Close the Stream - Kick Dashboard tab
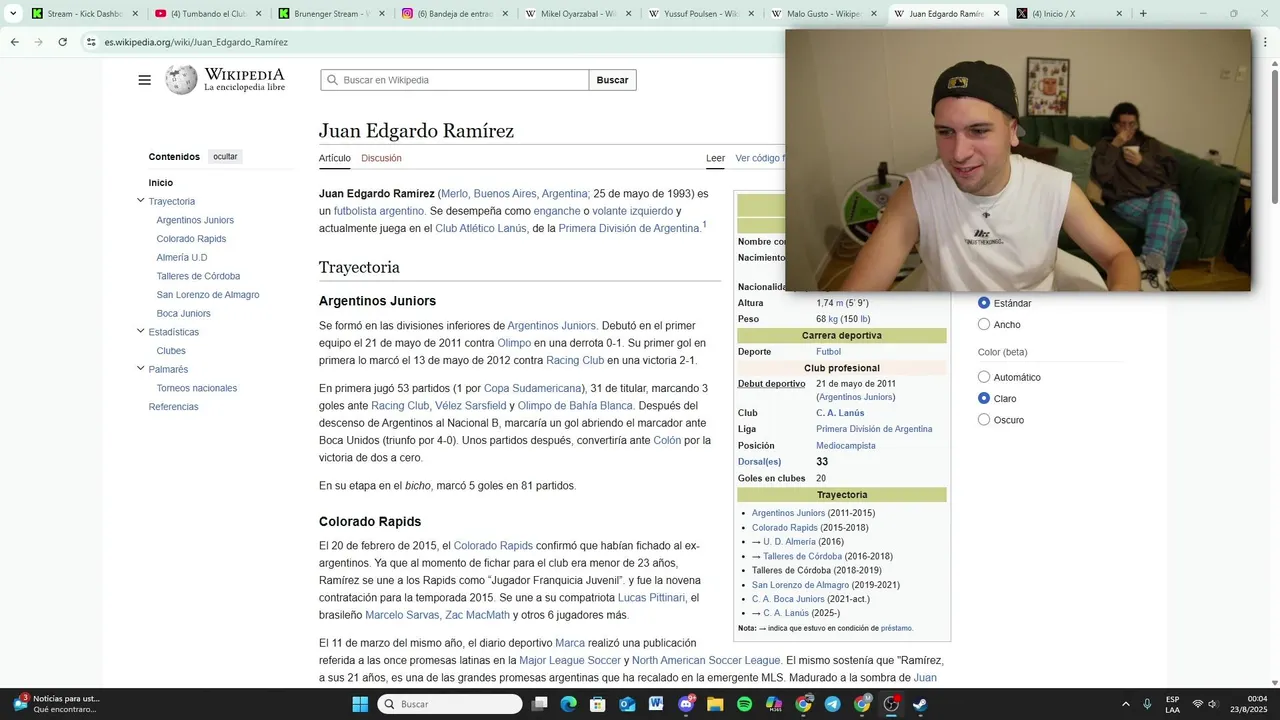1280x720 pixels. point(135,14)
